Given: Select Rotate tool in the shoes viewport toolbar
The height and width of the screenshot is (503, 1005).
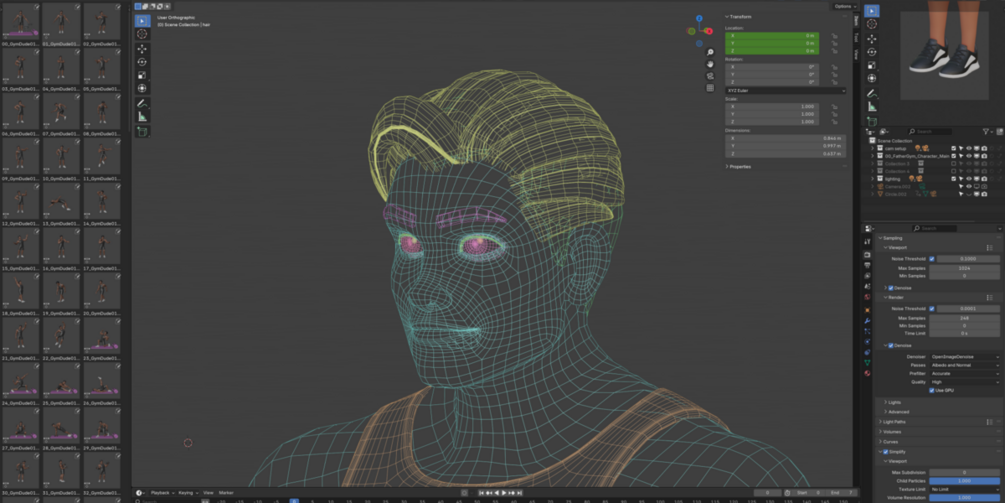Looking at the screenshot, I should [872, 52].
